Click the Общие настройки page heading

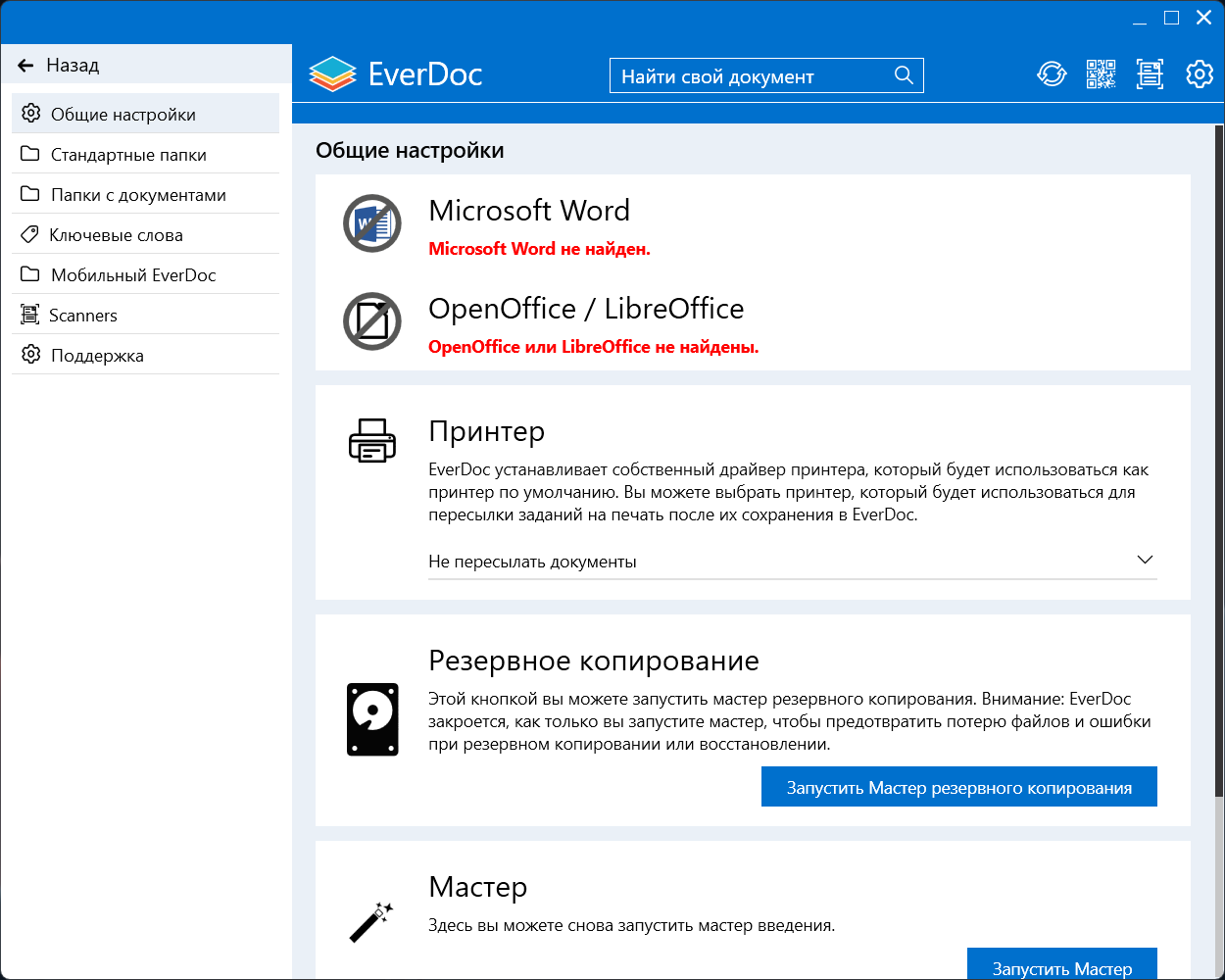410,150
